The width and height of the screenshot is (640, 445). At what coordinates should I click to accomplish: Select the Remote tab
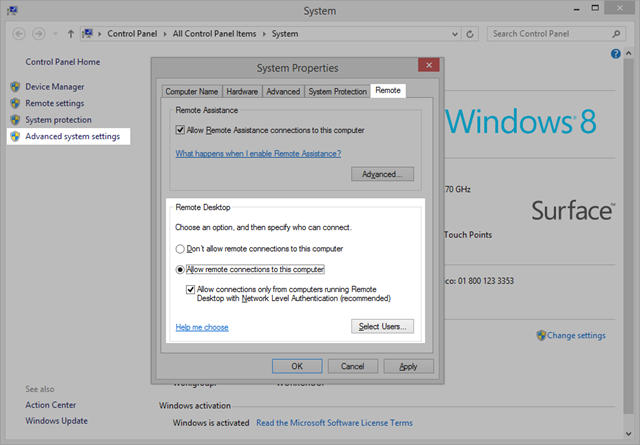pos(388,90)
